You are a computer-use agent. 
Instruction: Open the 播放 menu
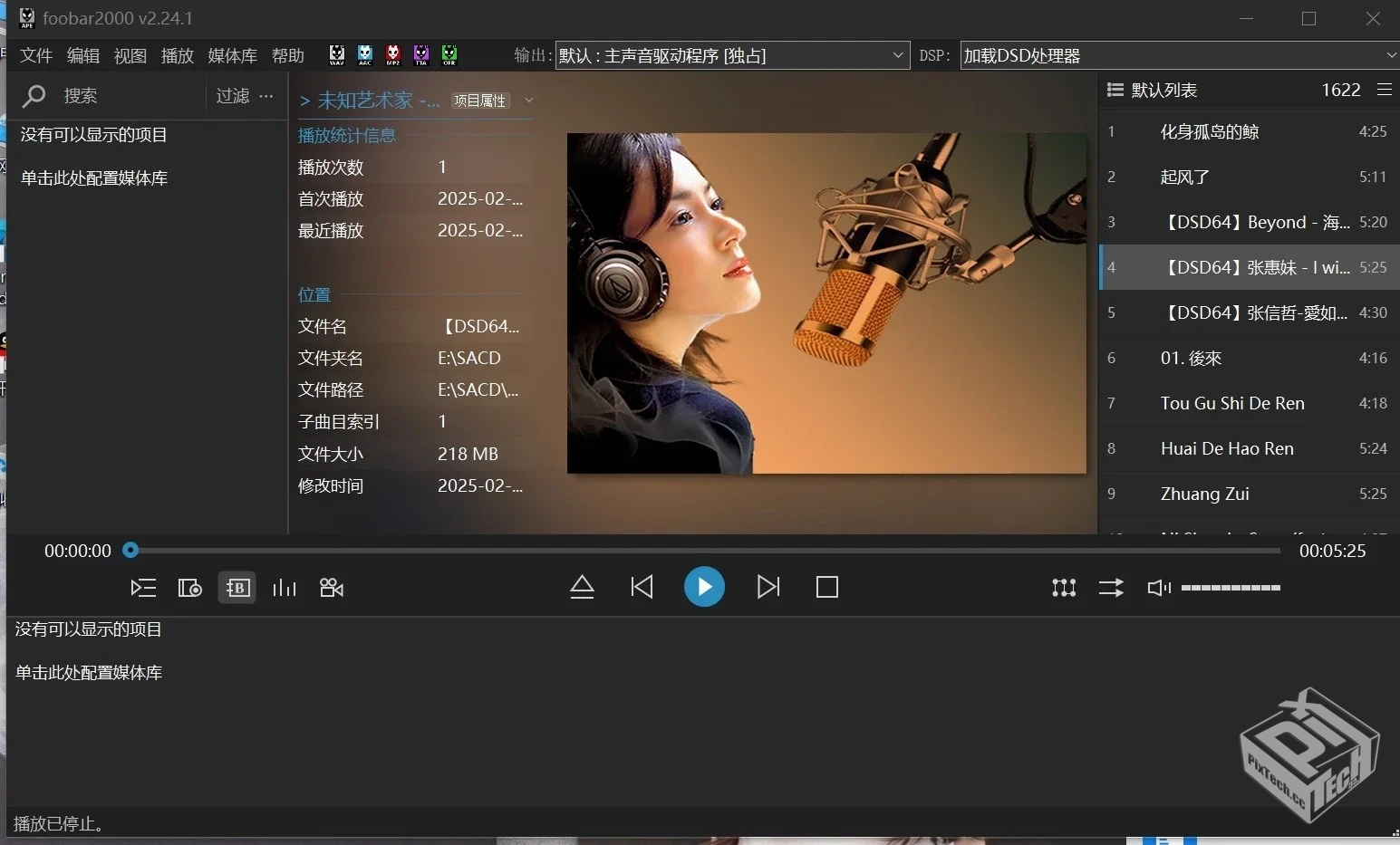(178, 55)
